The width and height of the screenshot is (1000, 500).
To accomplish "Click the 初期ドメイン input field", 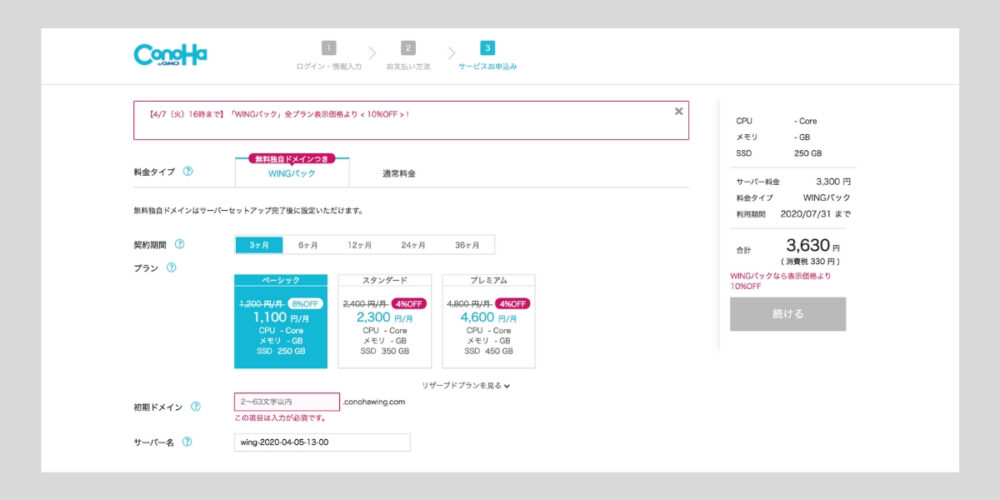I will pos(287,402).
